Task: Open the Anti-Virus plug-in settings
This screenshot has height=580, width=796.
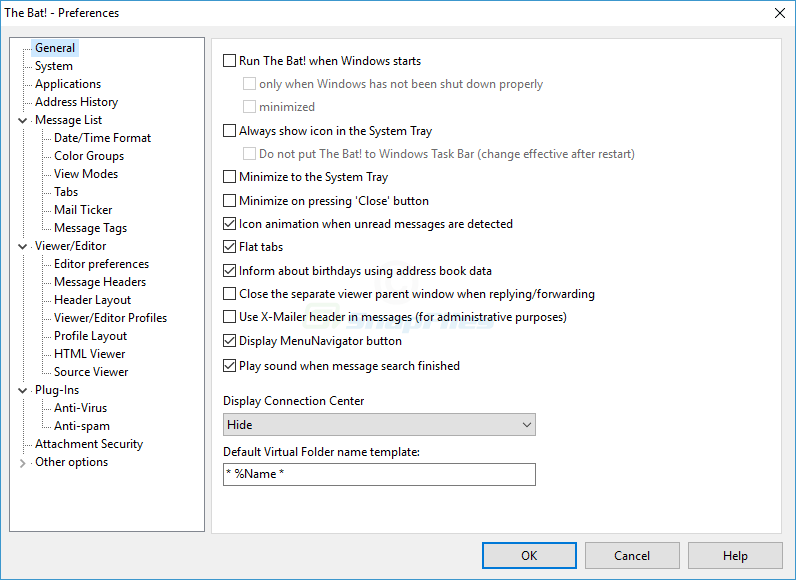Action: click(x=81, y=408)
